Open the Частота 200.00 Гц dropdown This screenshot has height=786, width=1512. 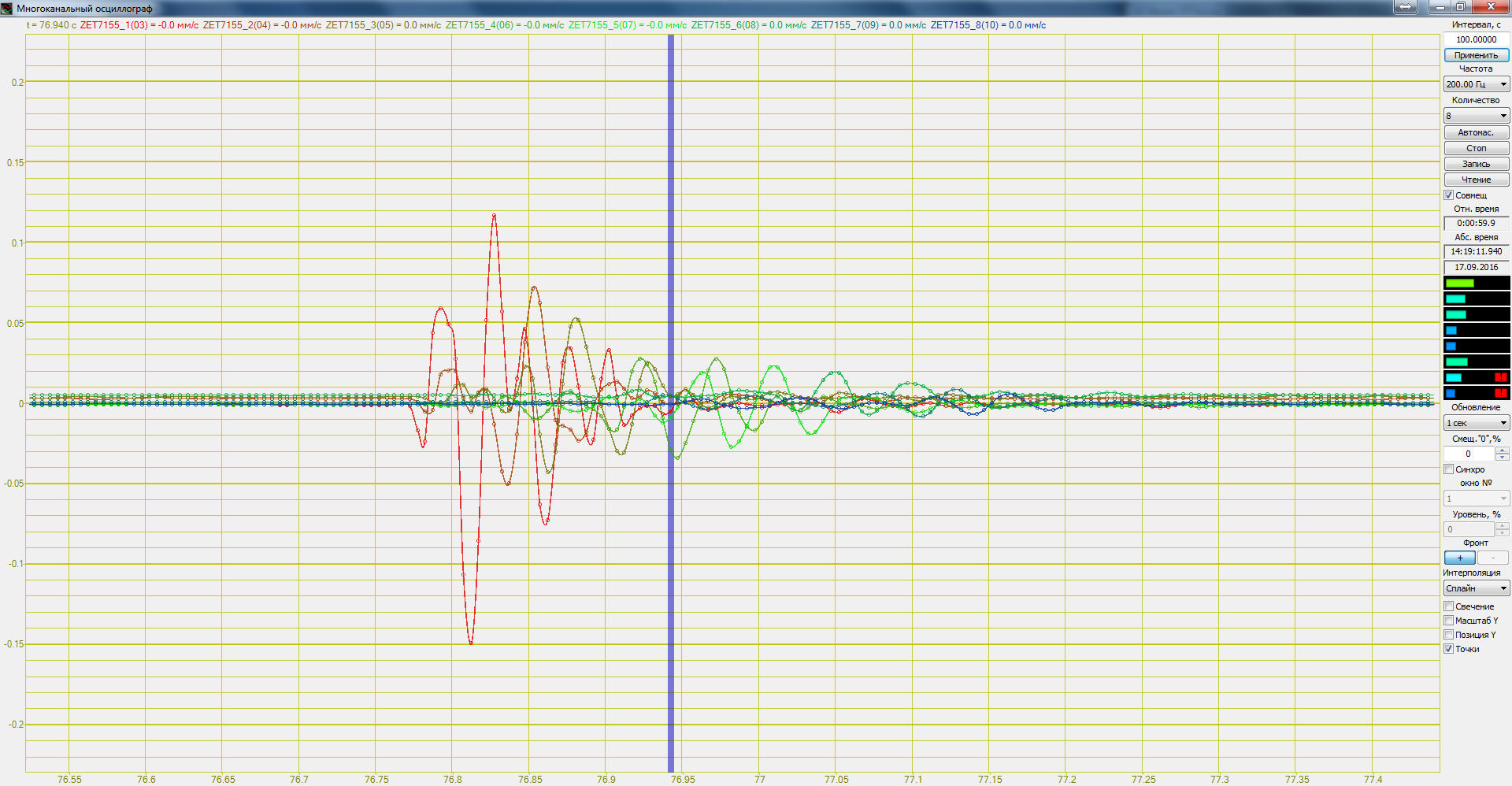click(1476, 84)
